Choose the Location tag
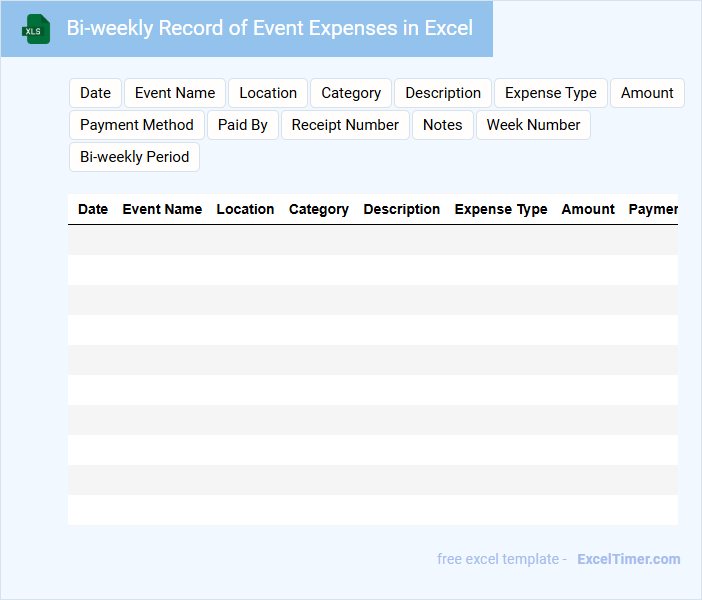Image resolution: width=702 pixels, height=600 pixels. pos(268,93)
